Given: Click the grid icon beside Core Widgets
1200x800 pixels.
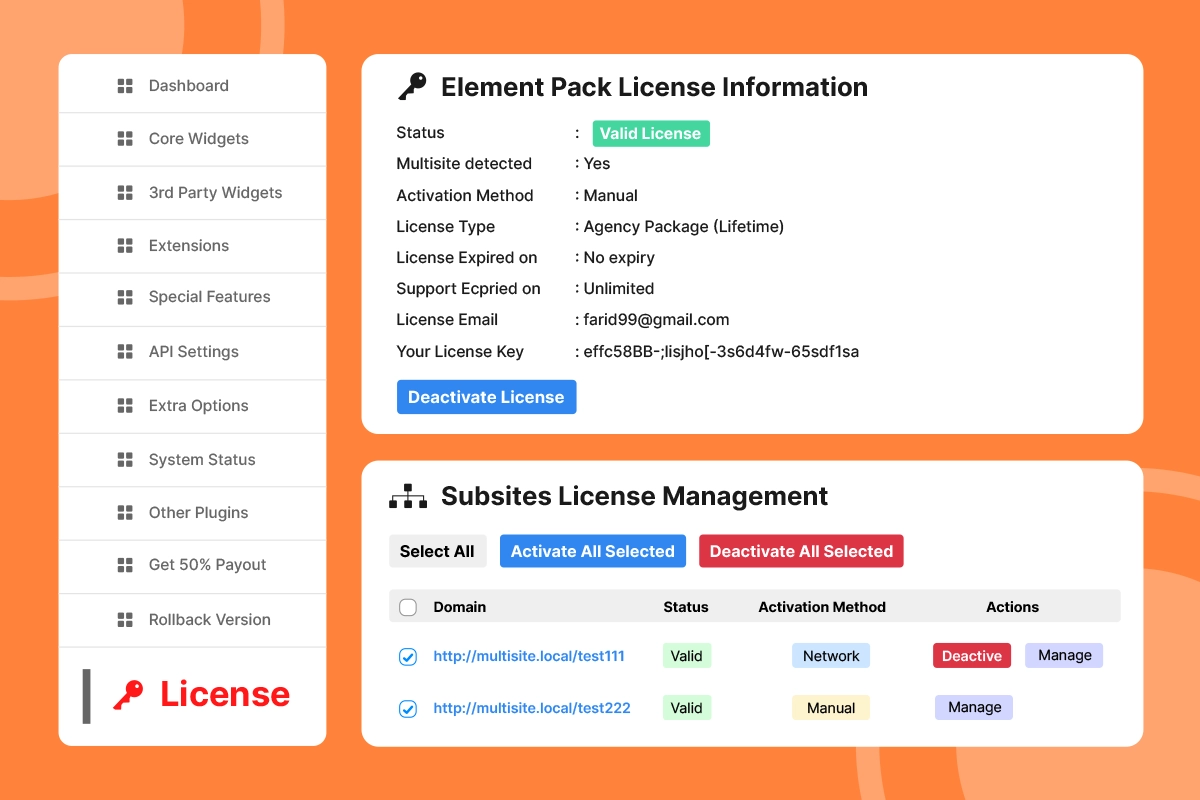Looking at the screenshot, I should [125, 139].
